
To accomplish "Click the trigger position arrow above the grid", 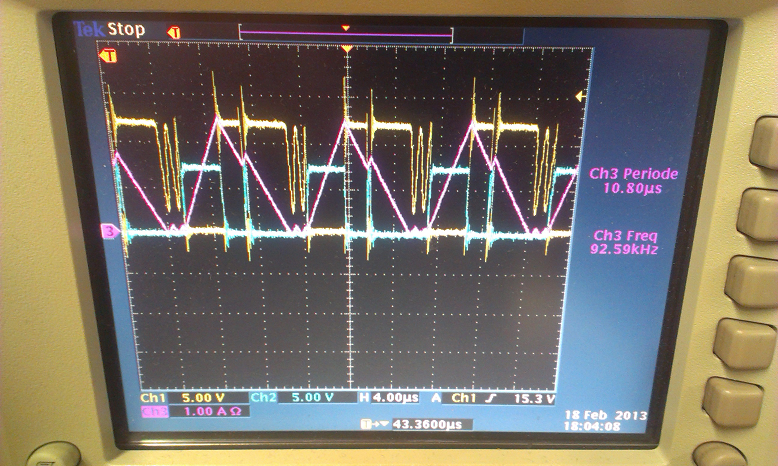I will 347,49.
